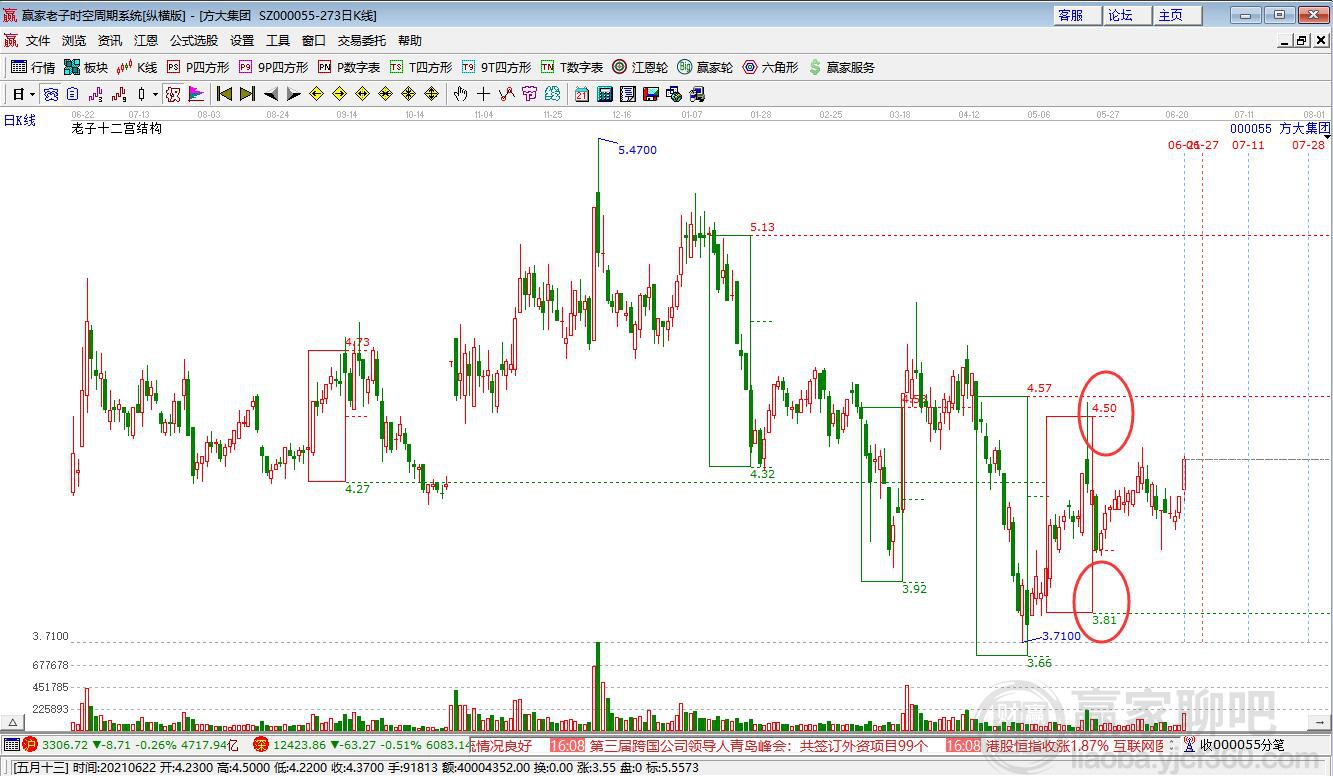Open the 板块 sector view
The width and height of the screenshot is (1333, 776).
86,67
